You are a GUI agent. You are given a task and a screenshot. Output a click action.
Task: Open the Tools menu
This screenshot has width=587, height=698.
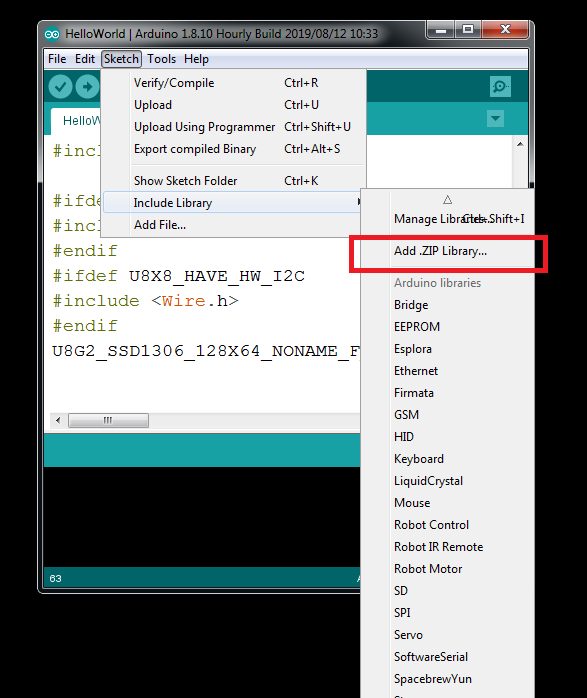(162, 59)
